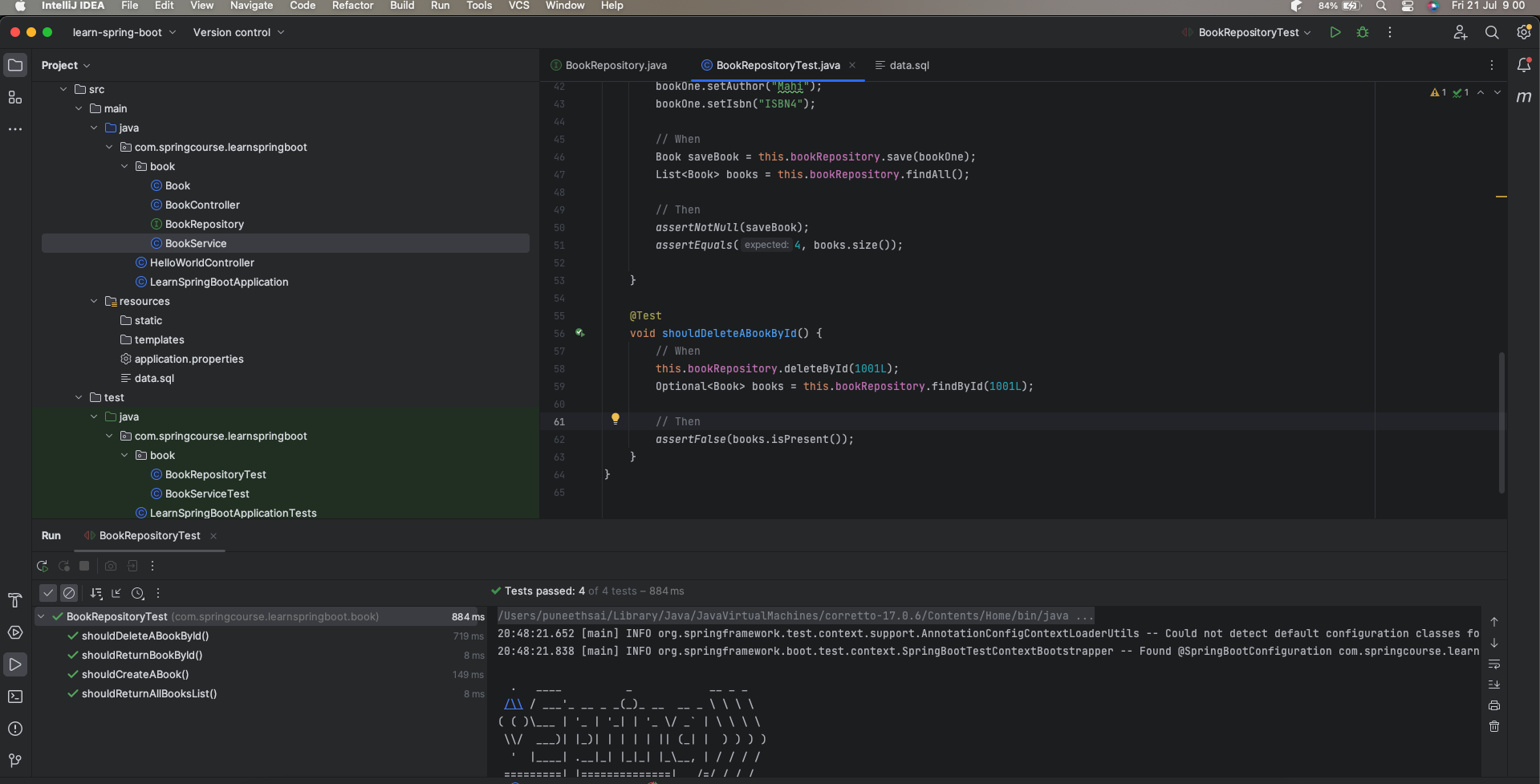
Task: Open the Git tool window
Action: [x=15, y=760]
